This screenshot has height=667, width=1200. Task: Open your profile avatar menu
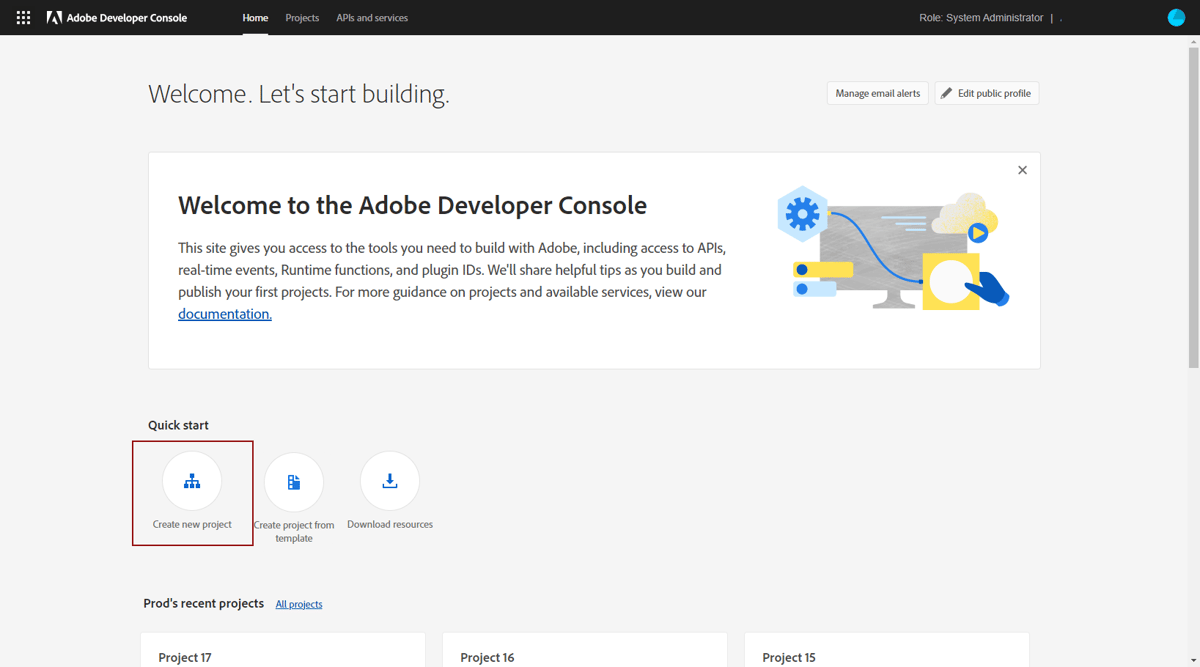click(1176, 17)
